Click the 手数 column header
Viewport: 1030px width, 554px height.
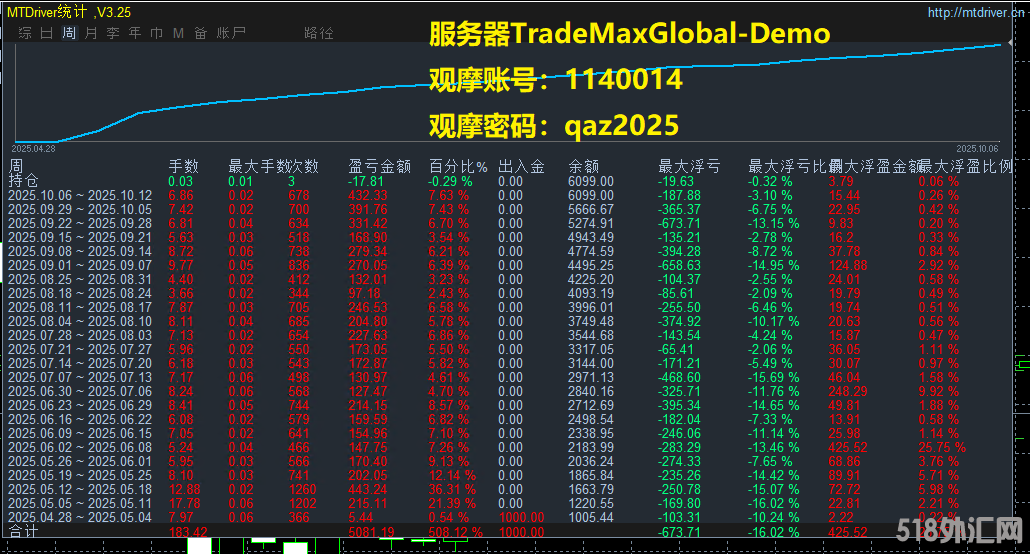(183, 166)
